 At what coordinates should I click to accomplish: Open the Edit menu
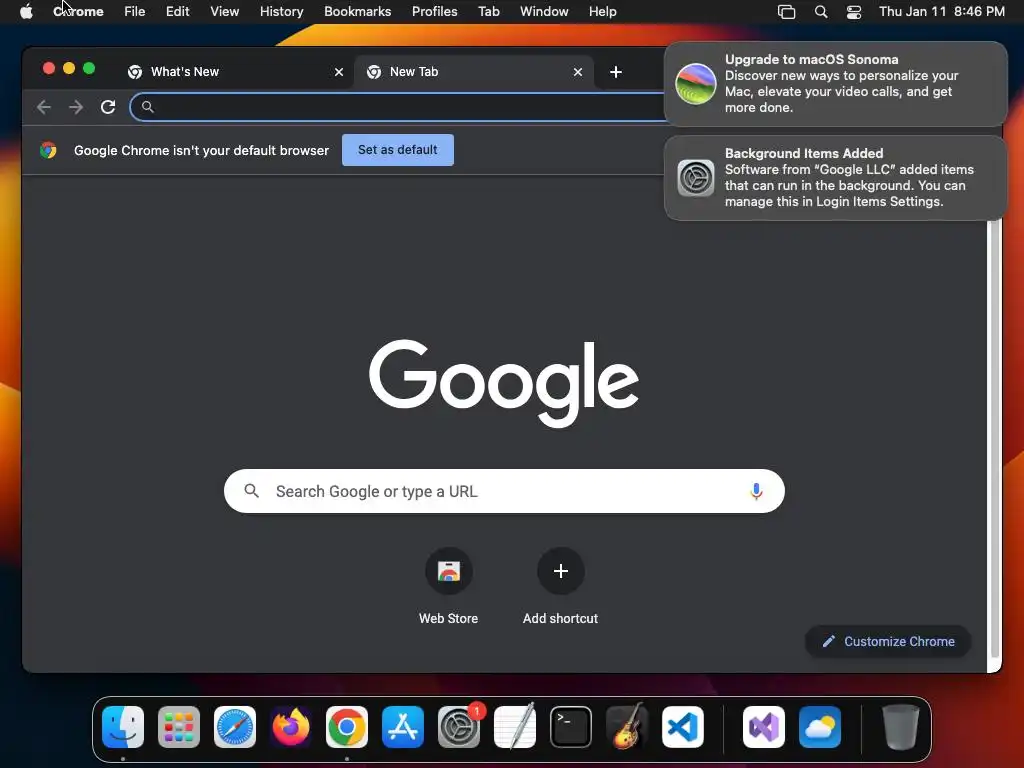pyautogui.click(x=178, y=12)
